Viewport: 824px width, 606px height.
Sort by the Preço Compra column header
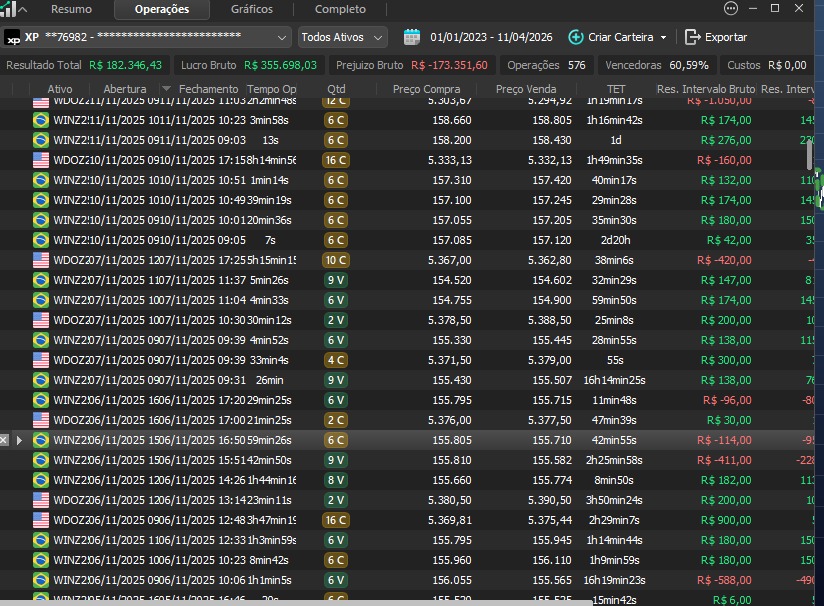[427, 89]
